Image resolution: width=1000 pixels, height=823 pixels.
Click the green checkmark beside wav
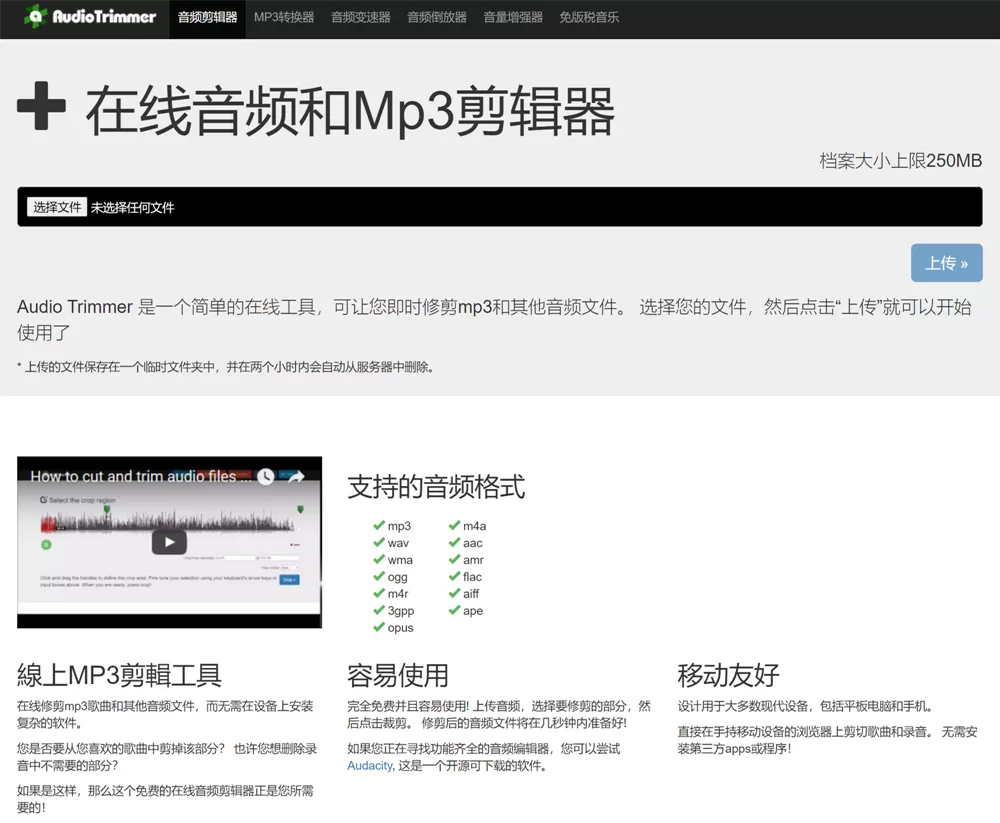click(379, 542)
